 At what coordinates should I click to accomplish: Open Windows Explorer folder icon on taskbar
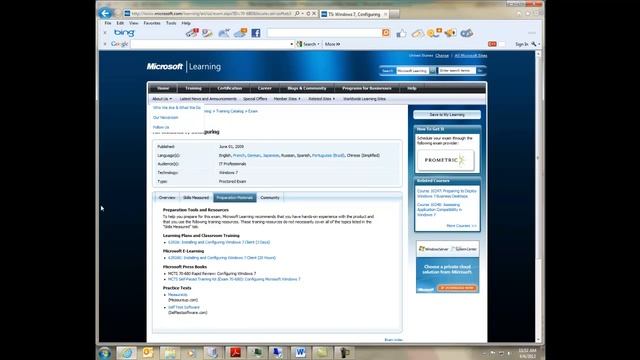(169, 353)
